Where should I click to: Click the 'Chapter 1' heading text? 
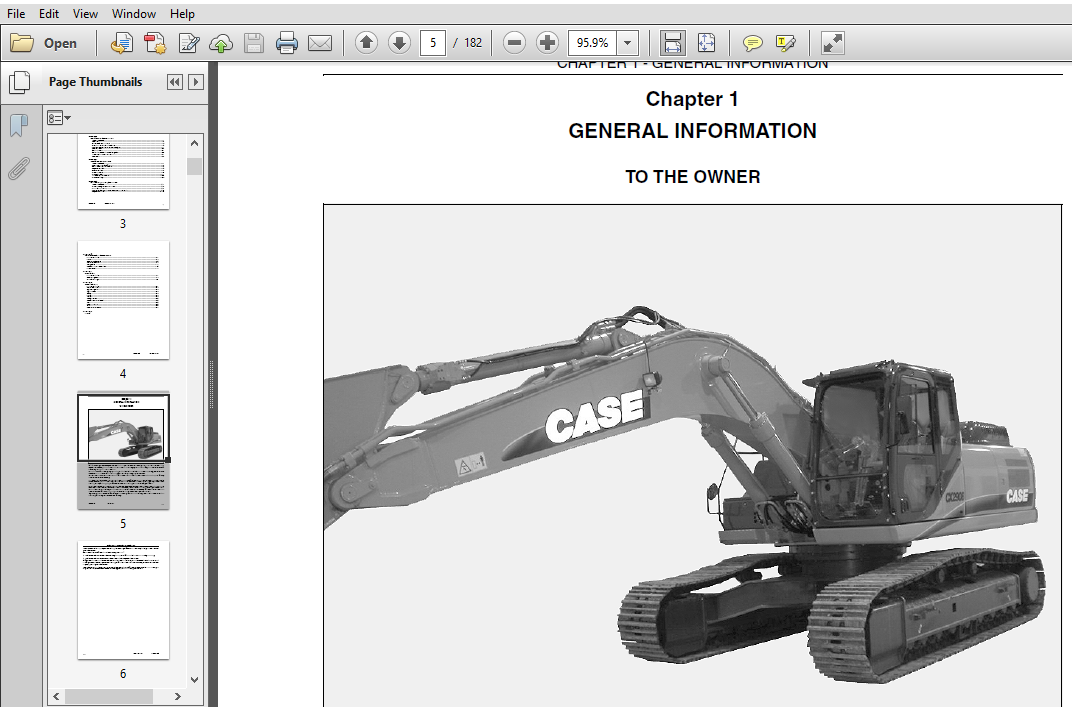[x=692, y=99]
